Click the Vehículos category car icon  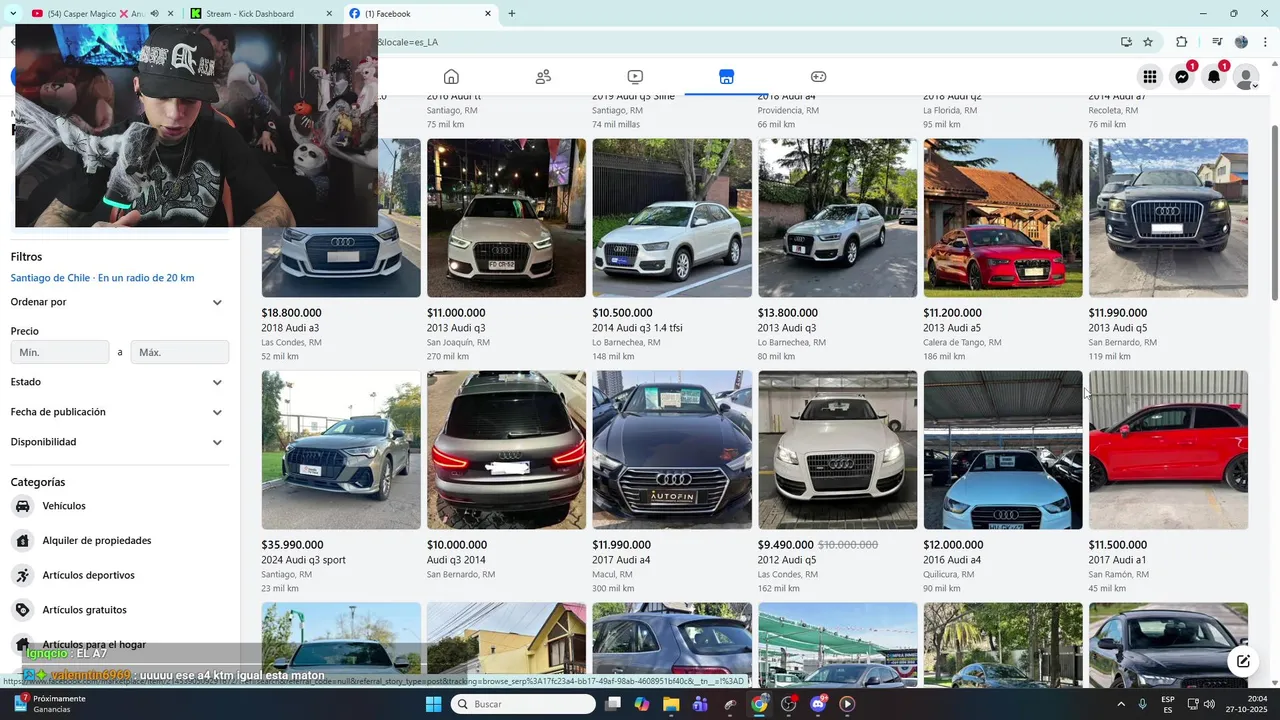pos(22,506)
